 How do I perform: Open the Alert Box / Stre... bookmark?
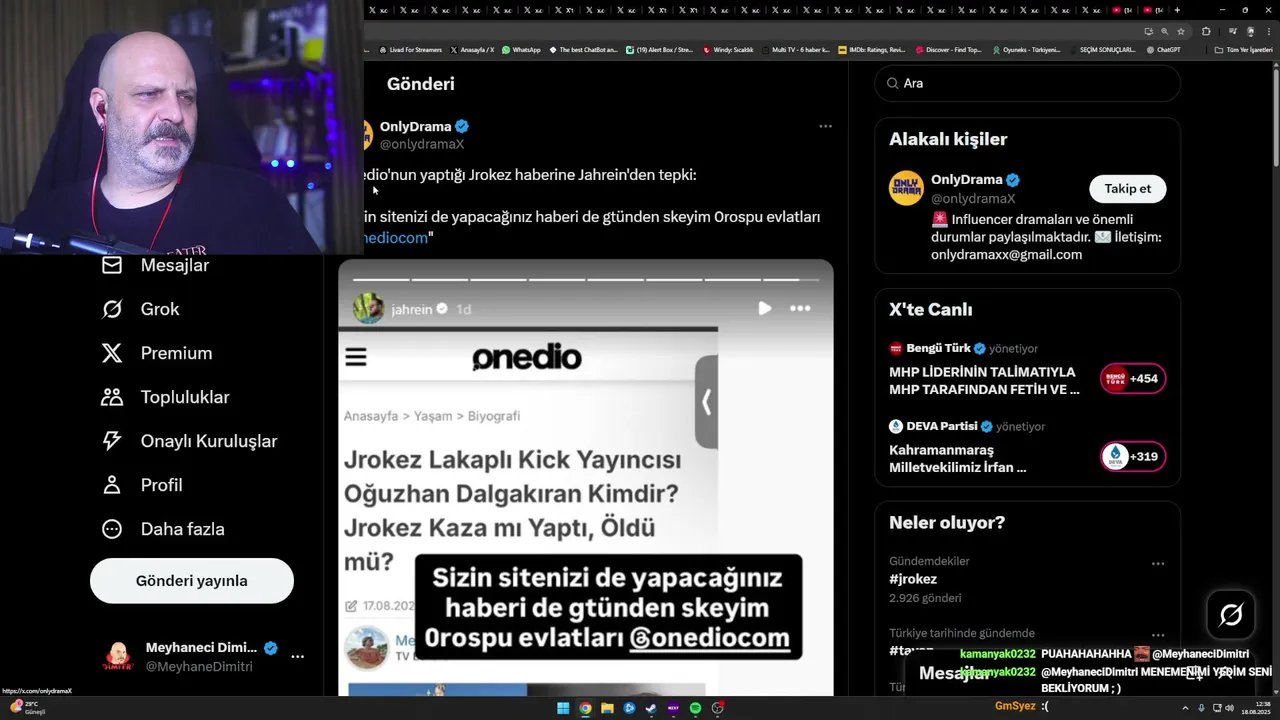(x=659, y=49)
